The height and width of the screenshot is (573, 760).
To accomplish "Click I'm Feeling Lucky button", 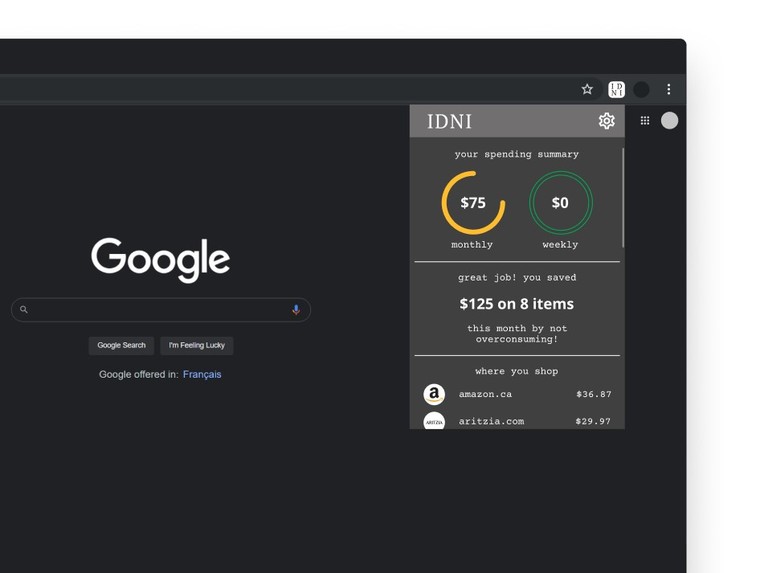I will [197, 346].
